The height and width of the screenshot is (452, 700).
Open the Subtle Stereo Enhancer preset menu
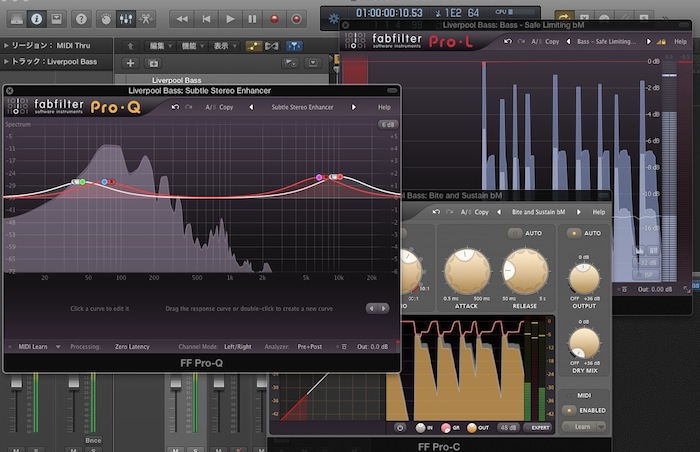[x=302, y=107]
